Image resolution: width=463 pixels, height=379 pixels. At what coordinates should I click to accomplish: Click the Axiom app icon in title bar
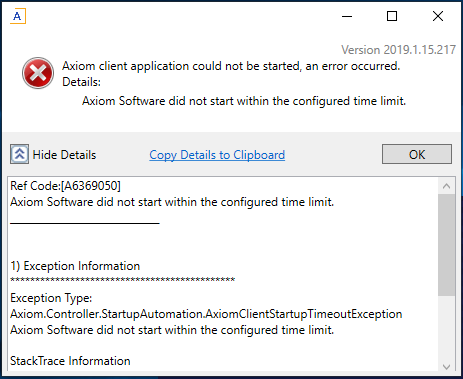coord(18,16)
